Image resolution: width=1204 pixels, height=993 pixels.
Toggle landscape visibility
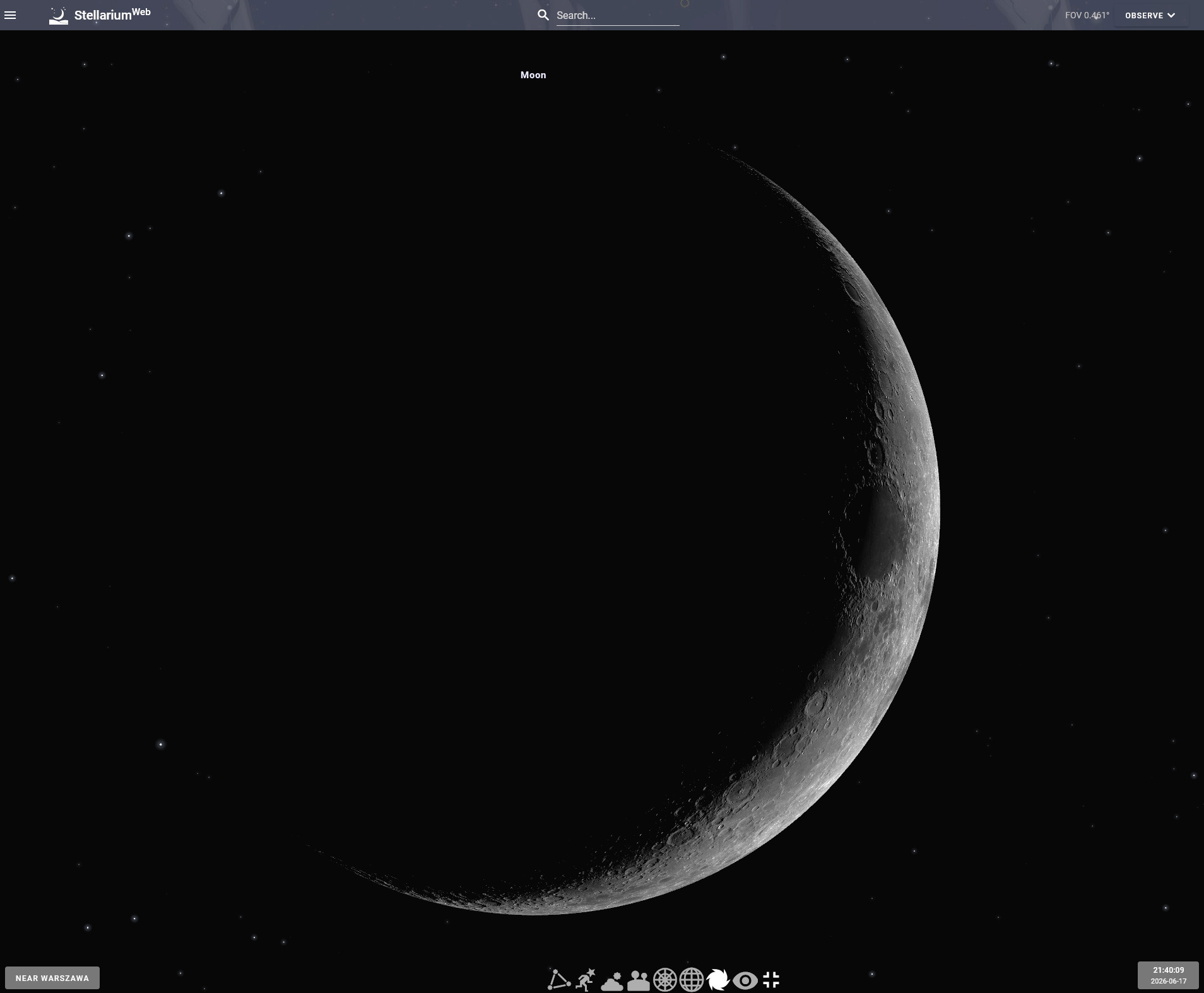click(x=638, y=981)
